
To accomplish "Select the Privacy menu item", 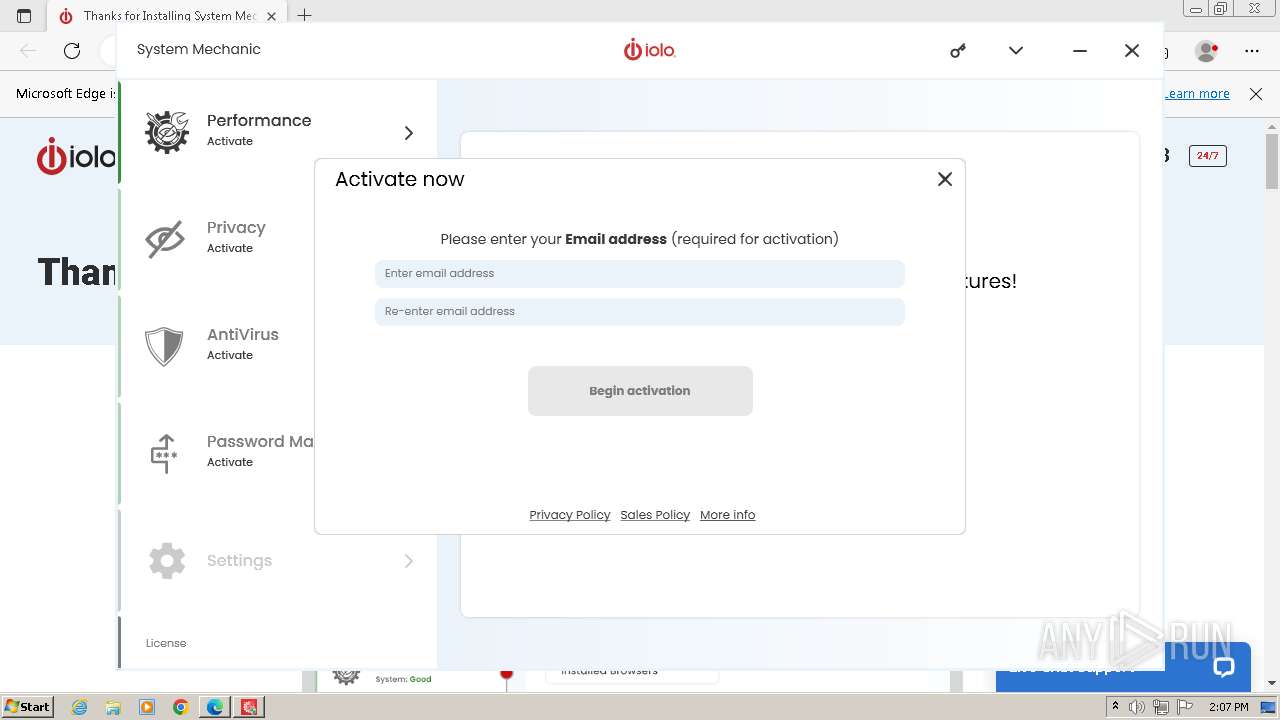I will click(x=218, y=239).
